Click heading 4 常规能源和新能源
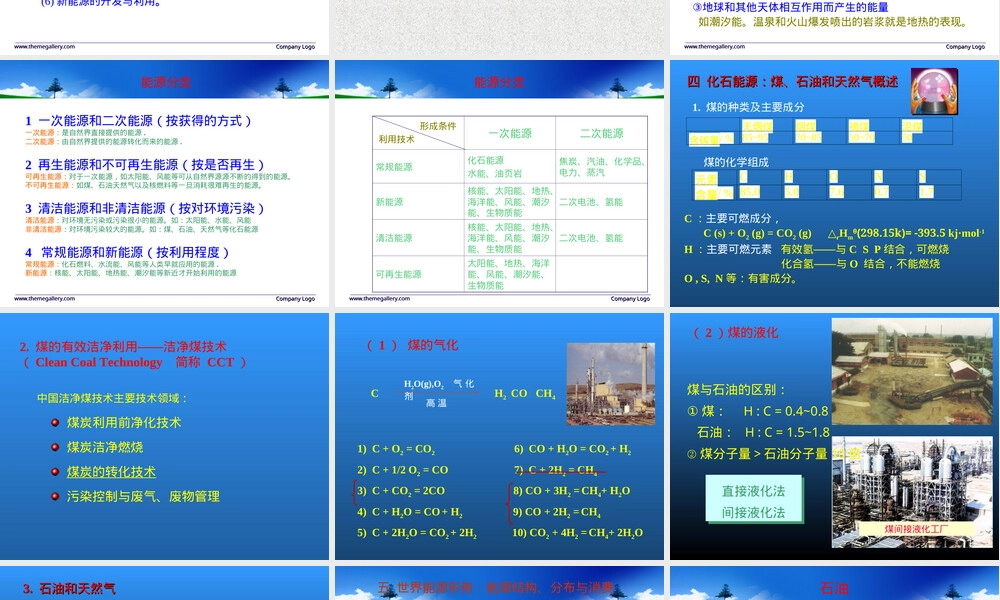 [x=127, y=252]
